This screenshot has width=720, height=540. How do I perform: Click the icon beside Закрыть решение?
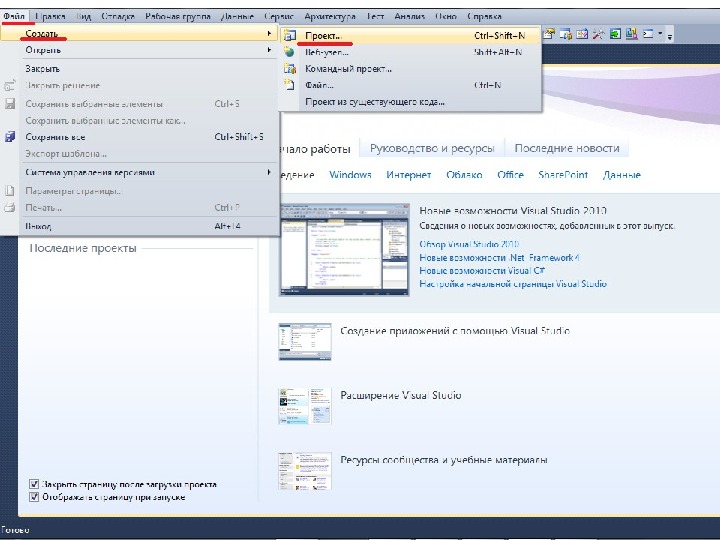tap(10, 85)
